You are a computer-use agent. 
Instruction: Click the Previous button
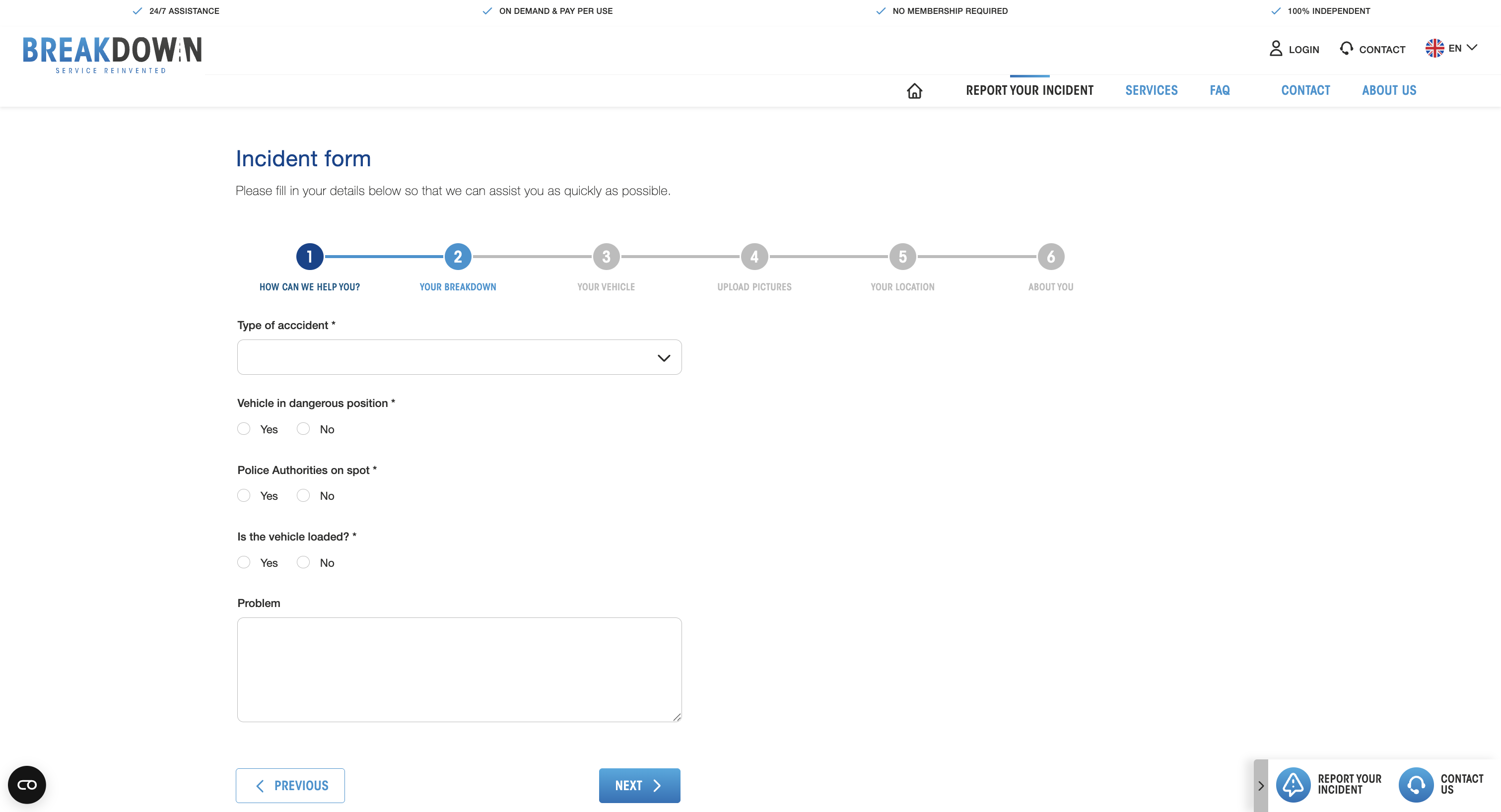pyautogui.click(x=290, y=785)
